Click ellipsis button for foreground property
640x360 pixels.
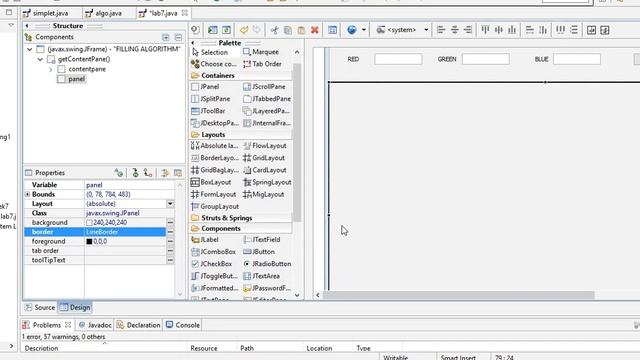coord(170,241)
